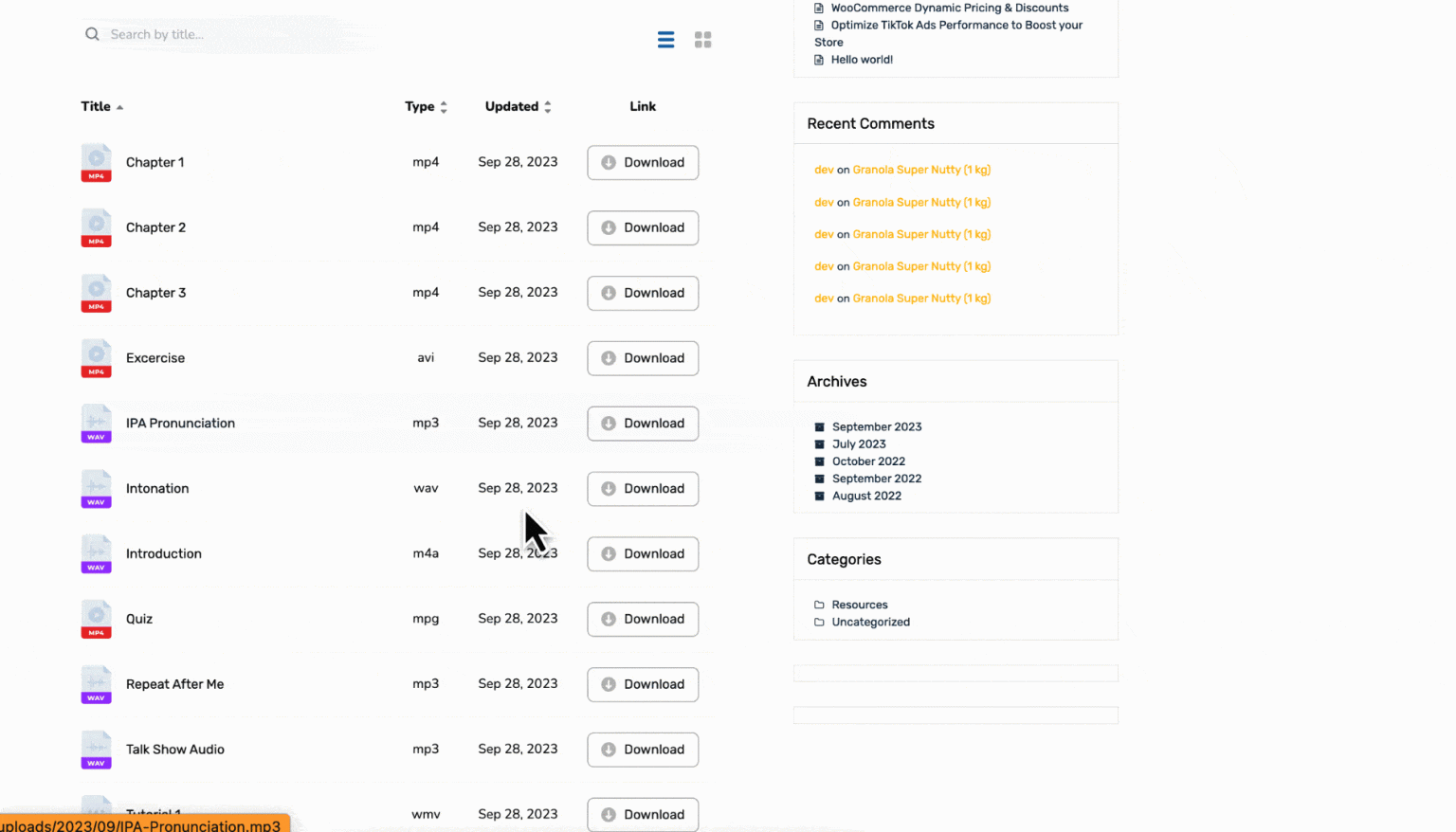Click the Excercise video file icon

point(96,358)
